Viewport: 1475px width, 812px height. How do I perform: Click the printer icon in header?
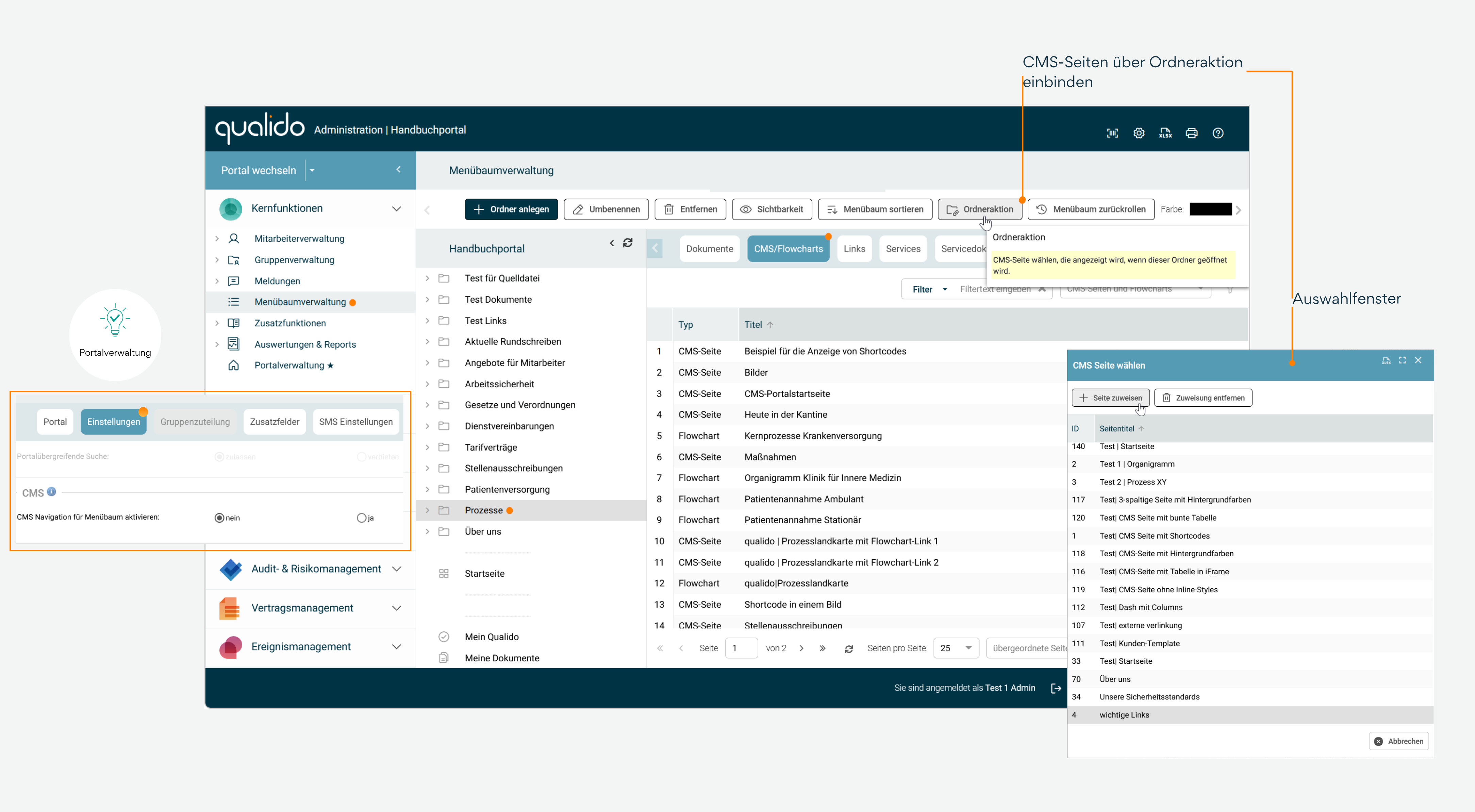pos(1192,133)
